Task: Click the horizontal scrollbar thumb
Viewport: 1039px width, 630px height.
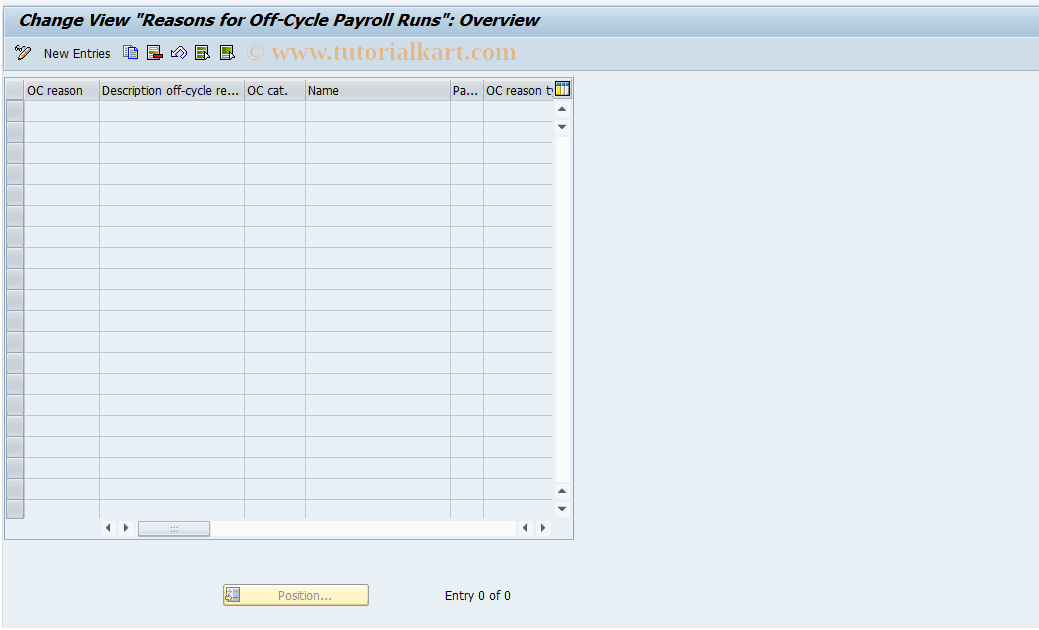Action: pyautogui.click(x=174, y=528)
